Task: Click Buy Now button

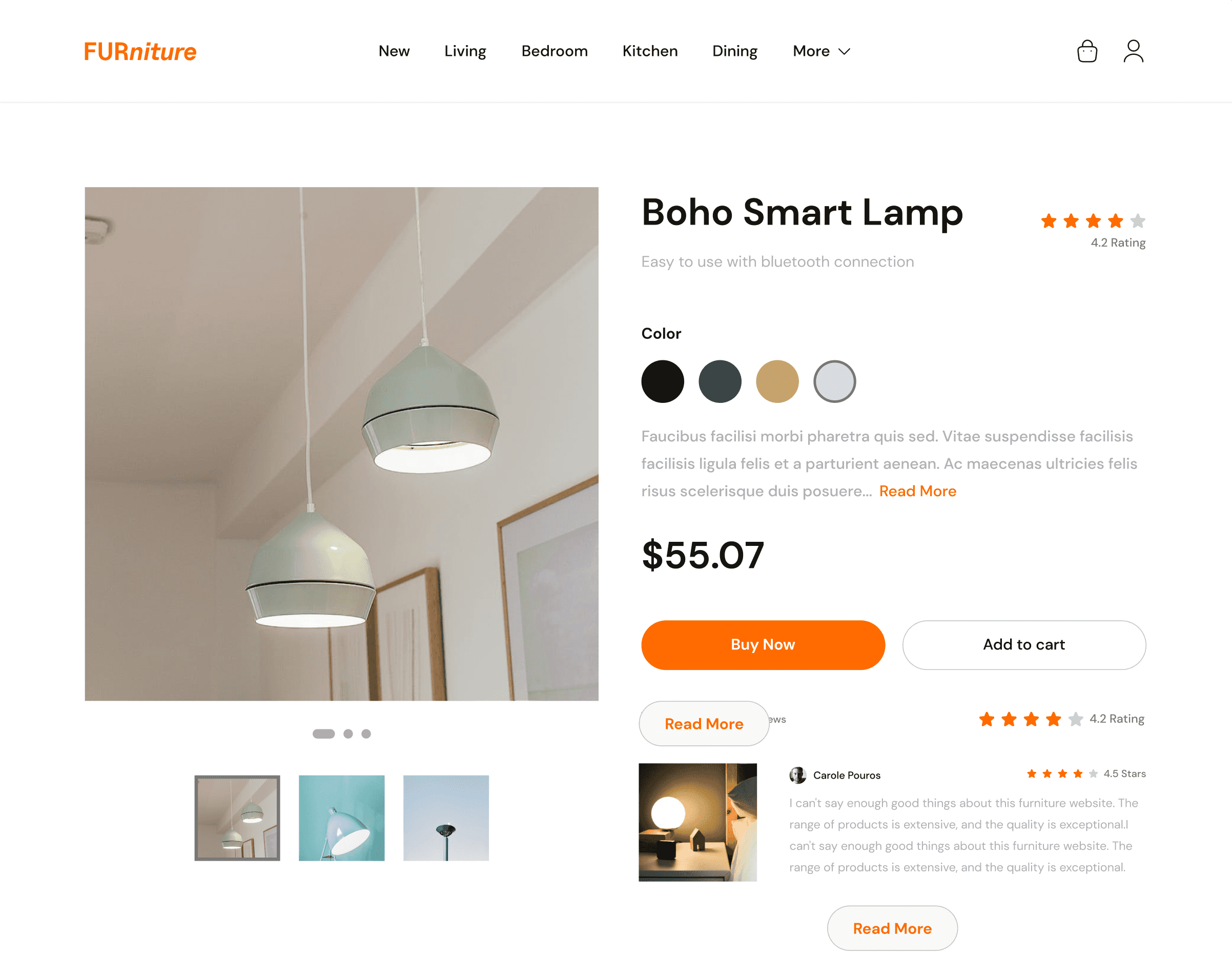Action: pos(763,644)
